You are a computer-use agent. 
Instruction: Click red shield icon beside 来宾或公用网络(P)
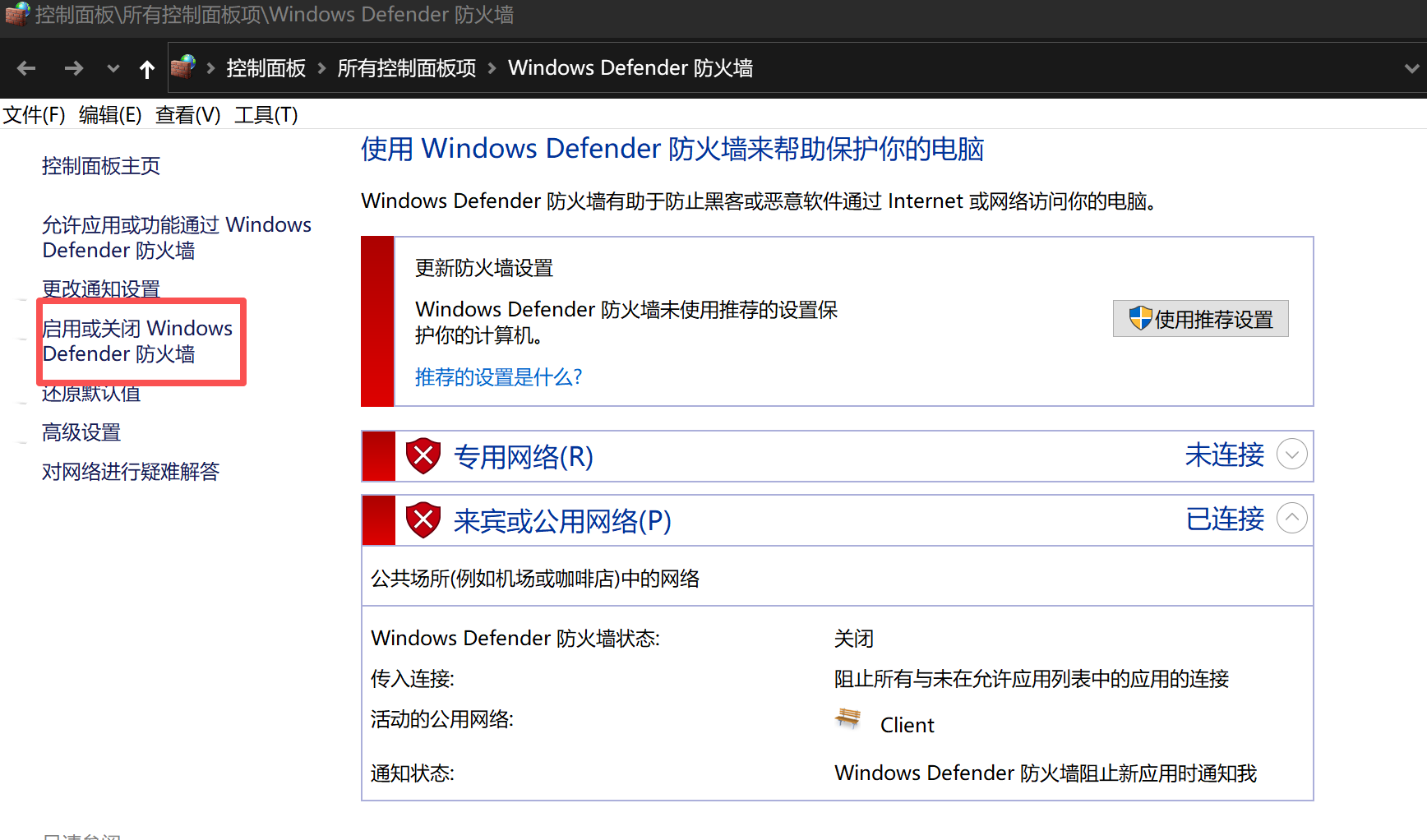click(x=423, y=520)
